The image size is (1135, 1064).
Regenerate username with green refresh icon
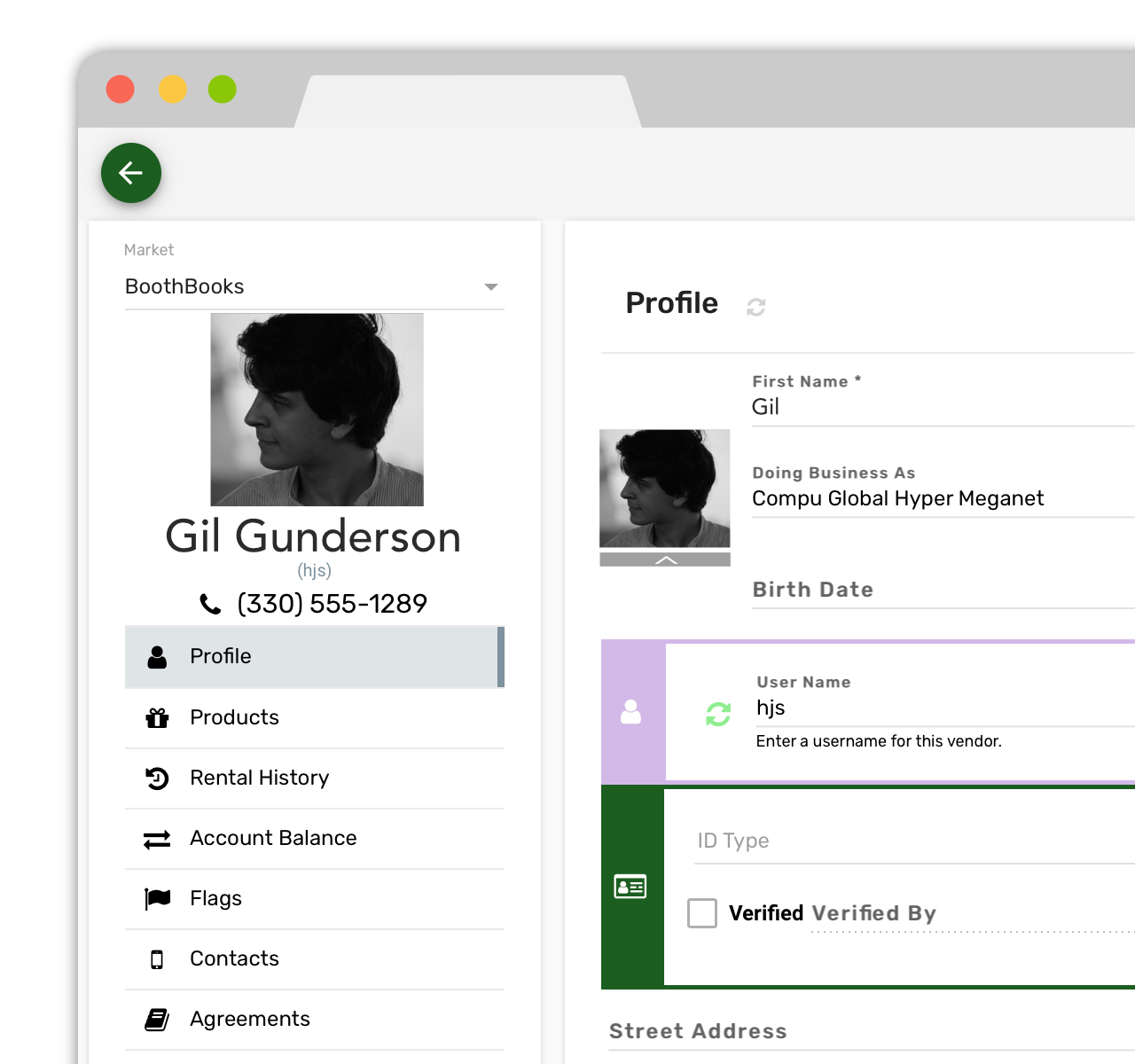pos(718,714)
